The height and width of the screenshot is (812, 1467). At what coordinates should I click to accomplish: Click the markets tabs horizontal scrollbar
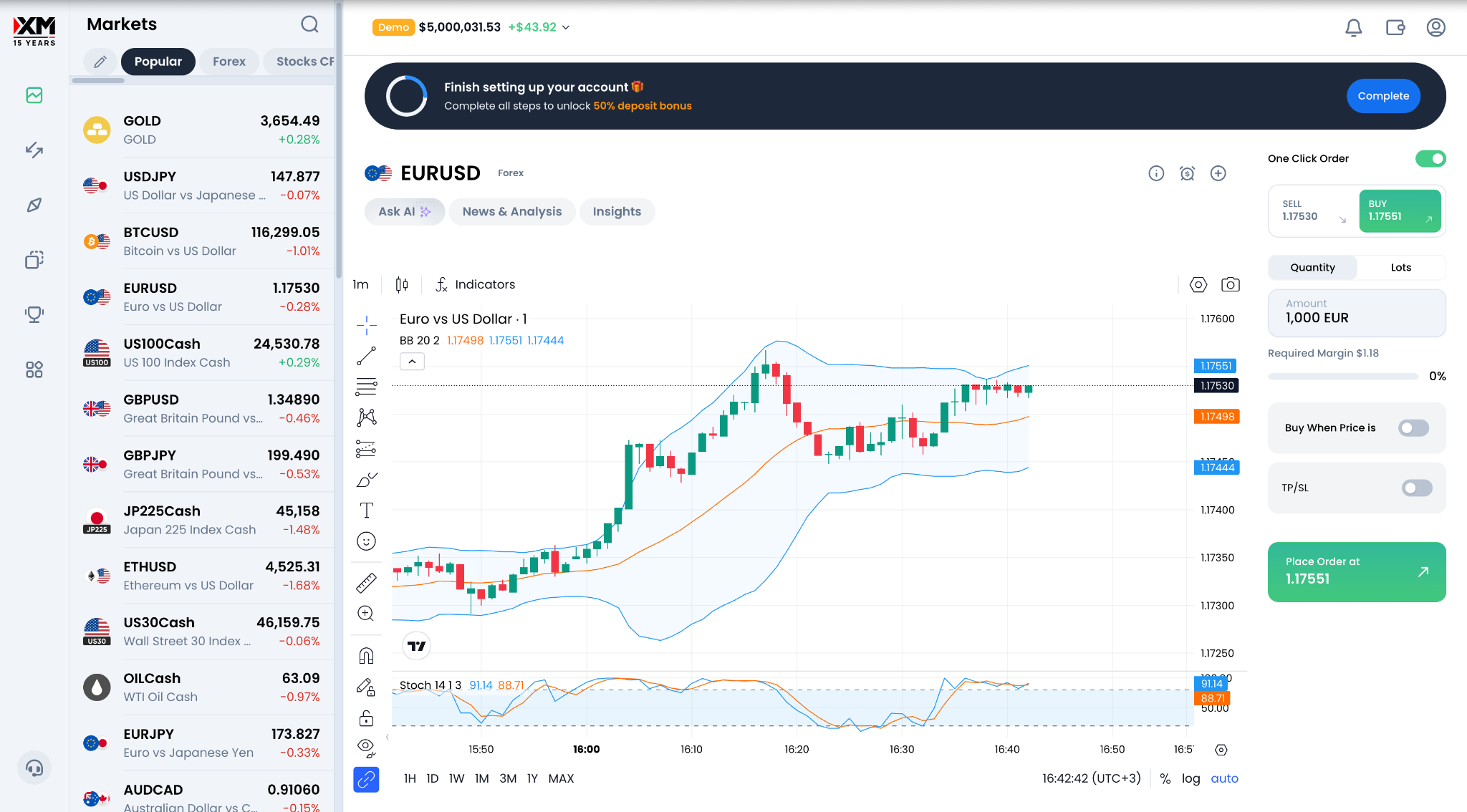pyautogui.click(x=99, y=80)
